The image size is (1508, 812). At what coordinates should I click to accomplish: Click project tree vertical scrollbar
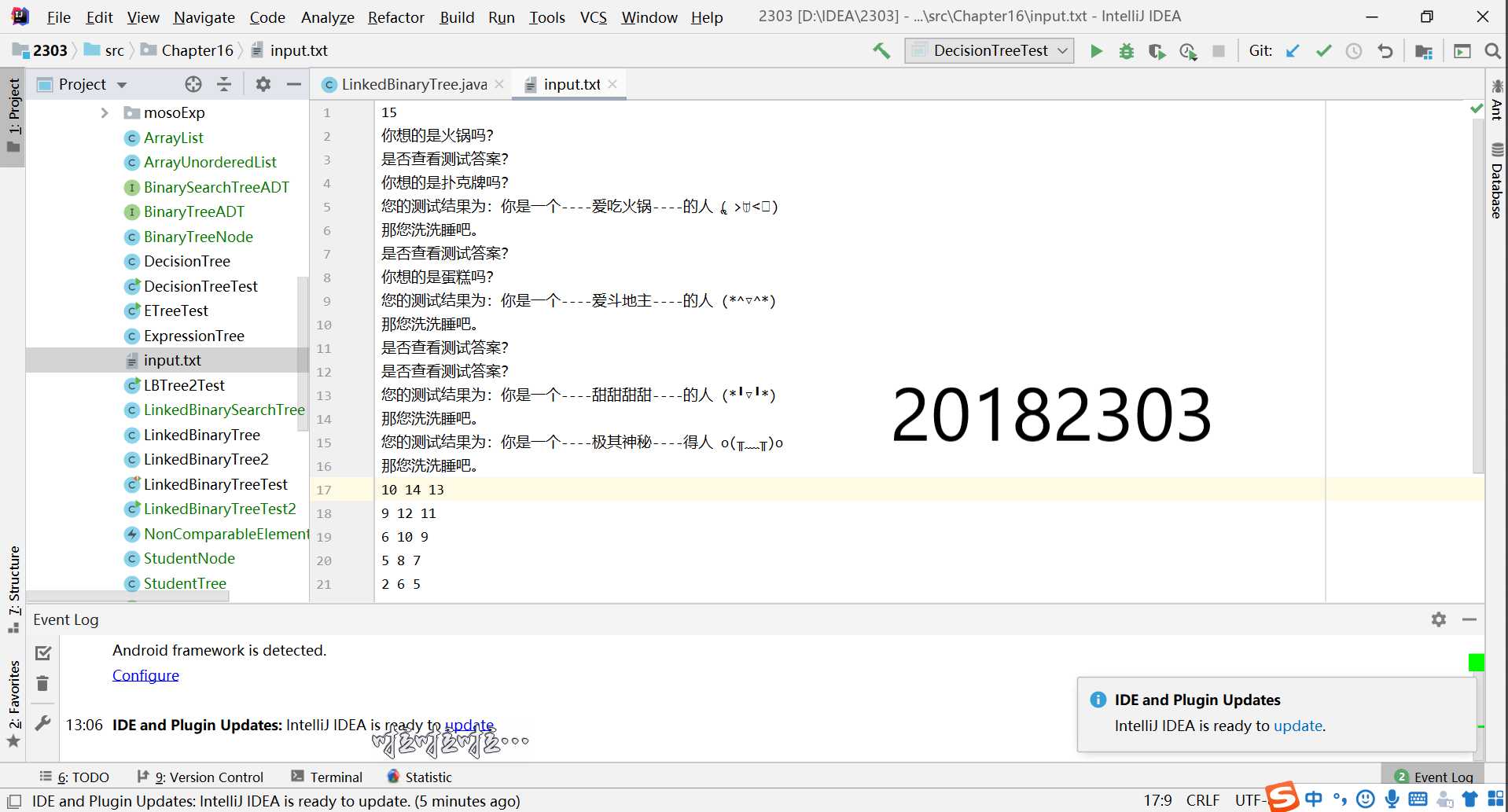[302, 354]
